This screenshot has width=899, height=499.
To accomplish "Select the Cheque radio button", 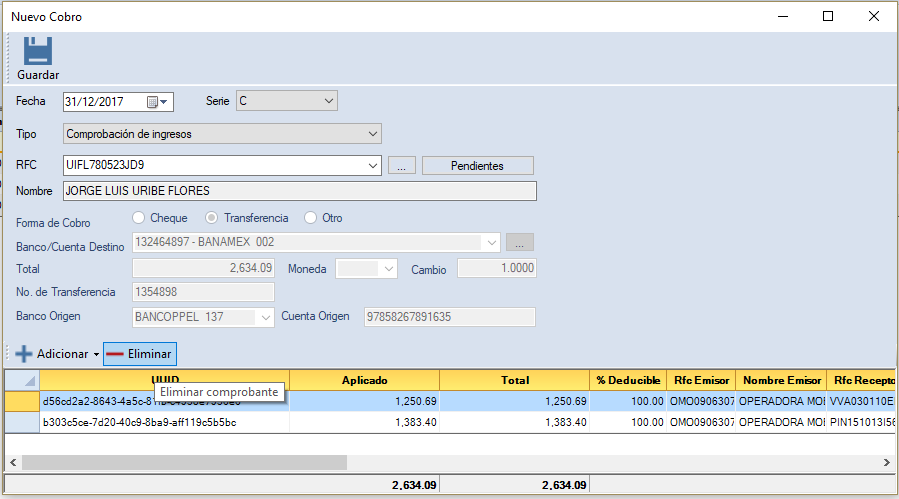I will coord(139,218).
